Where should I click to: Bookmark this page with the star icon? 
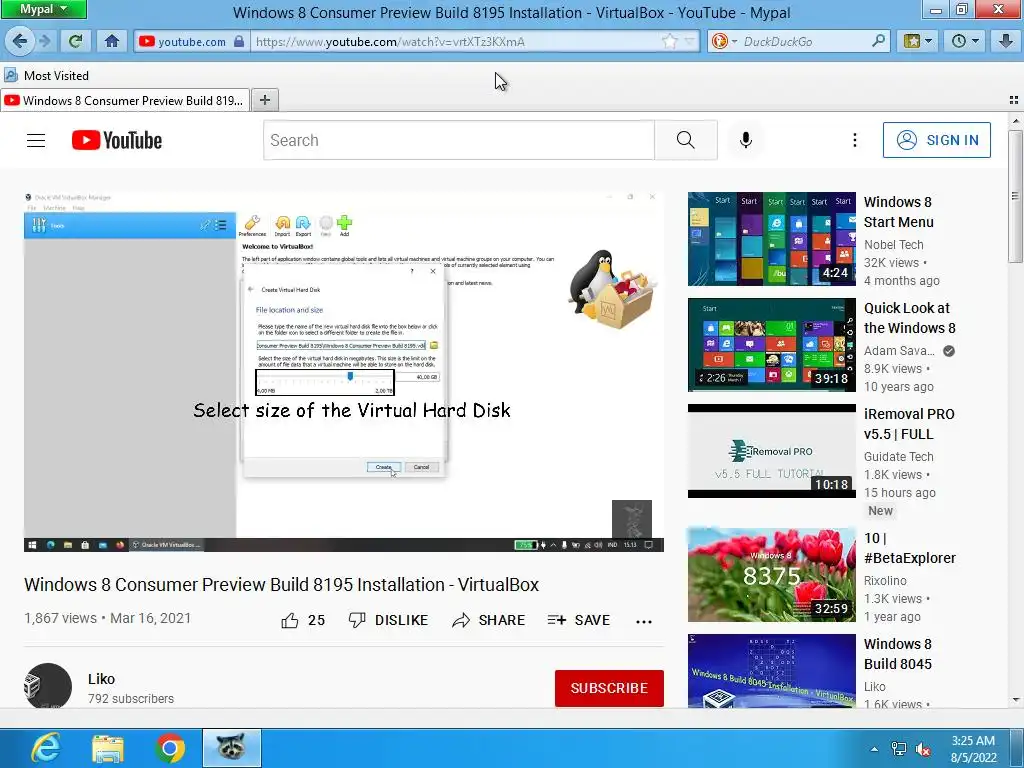(670, 41)
